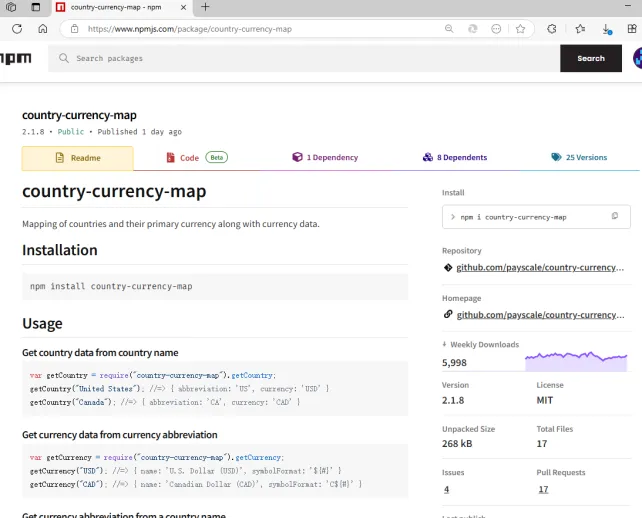This screenshot has width=642, height=519.
Task: Open browser extensions puzzle icon
Action: tap(552, 29)
